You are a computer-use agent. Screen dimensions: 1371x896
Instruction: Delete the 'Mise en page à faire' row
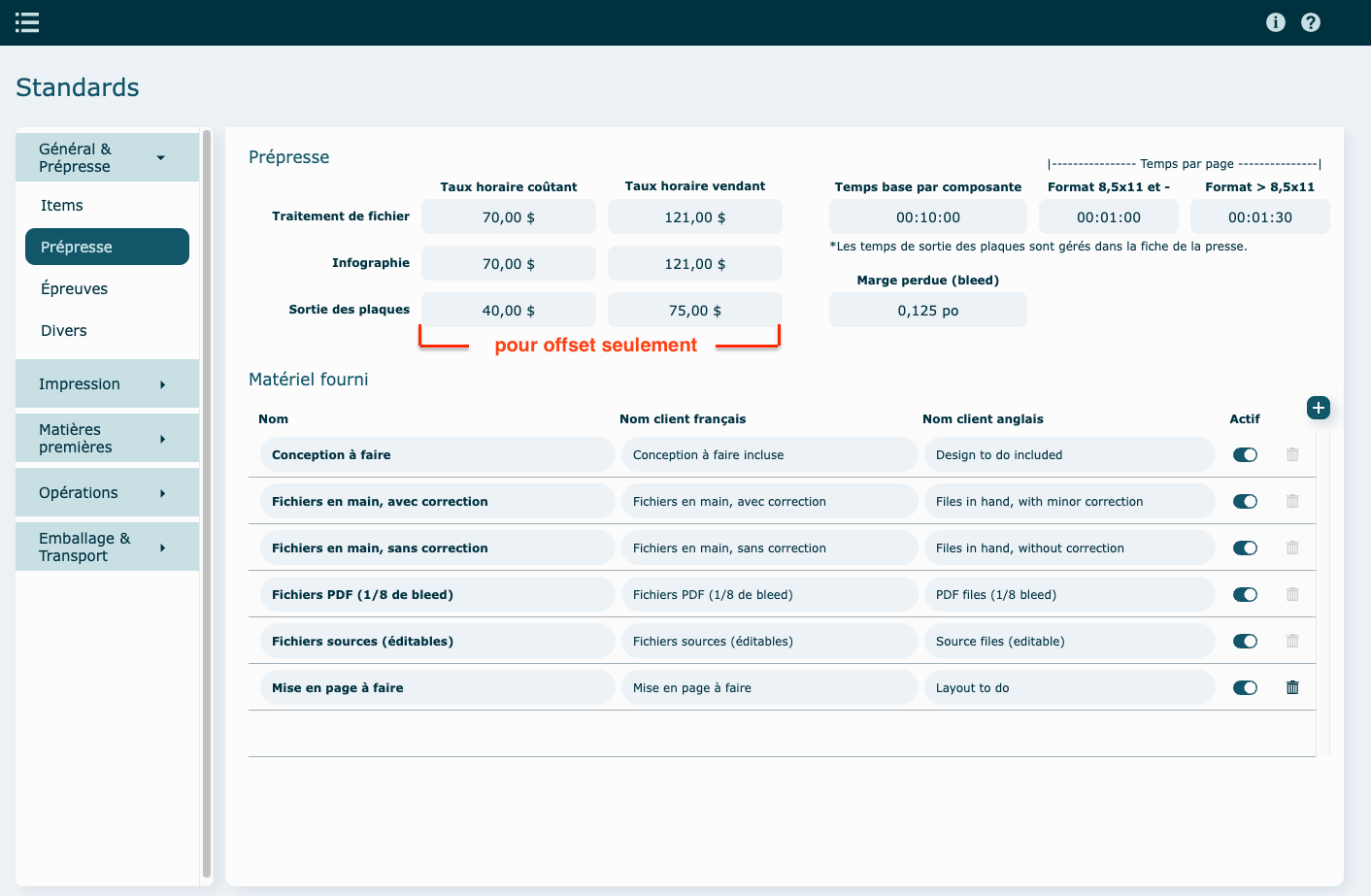pyautogui.click(x=1292, y=687)
